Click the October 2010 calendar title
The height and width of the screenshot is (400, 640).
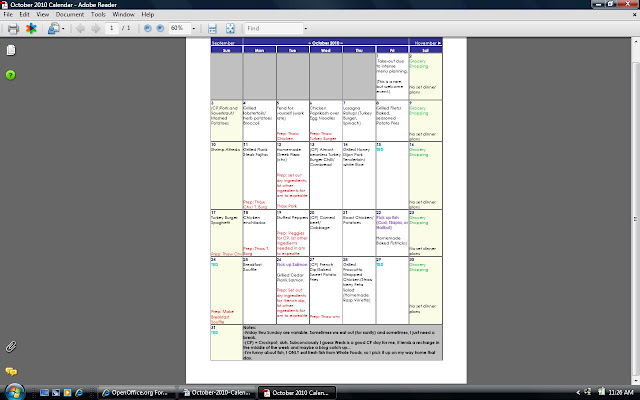pyautogui.click(x=326, y=43)
